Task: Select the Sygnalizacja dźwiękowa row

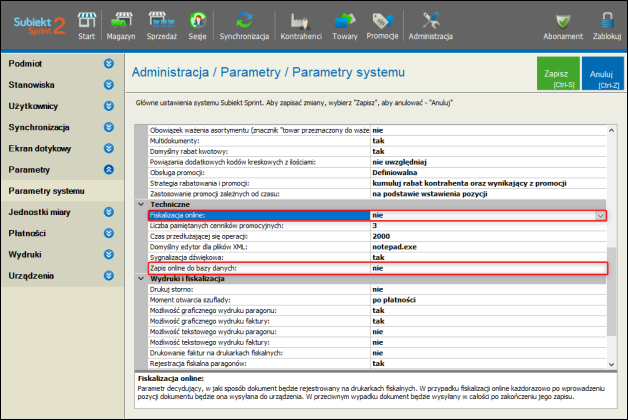Action: (x=377, y=257)
